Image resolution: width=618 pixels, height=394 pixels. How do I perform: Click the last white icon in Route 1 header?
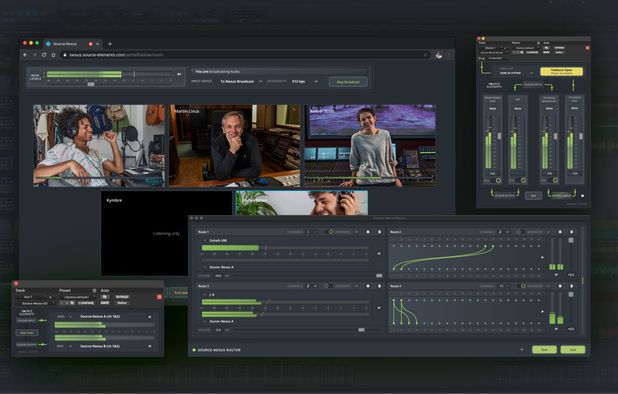point(380,232)
